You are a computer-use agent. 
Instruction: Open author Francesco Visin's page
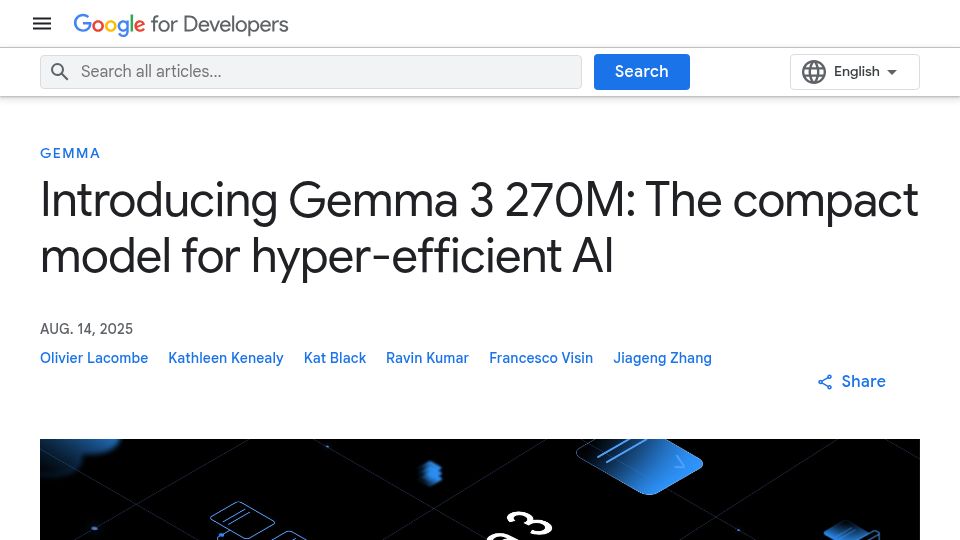[541, 358]
